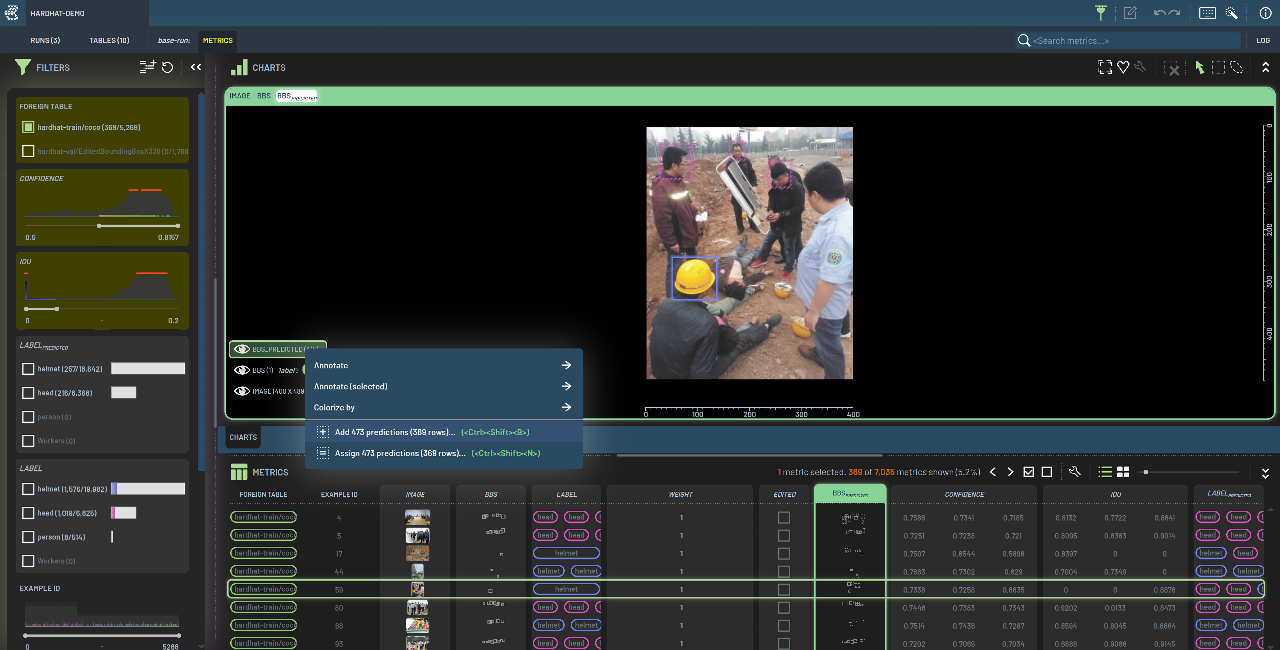
Task: Open the keyboard shortcuts icon
Action: [1207, 13]
